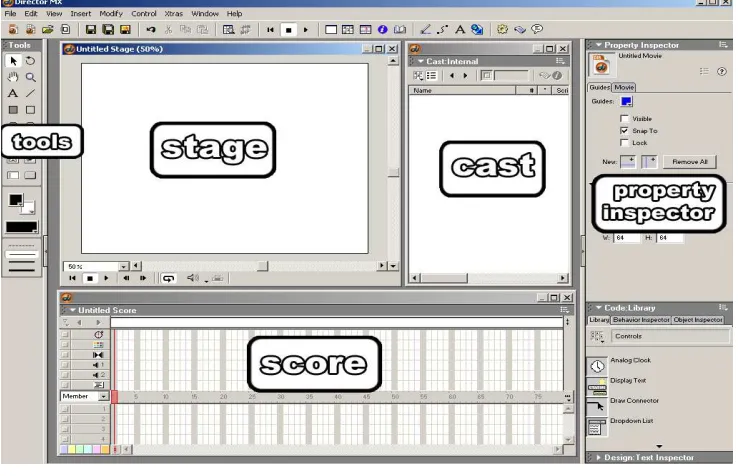Toggle the sound channel 1 mute button
This screenshot has width=738, height=476.
click(x=65, y=365)
